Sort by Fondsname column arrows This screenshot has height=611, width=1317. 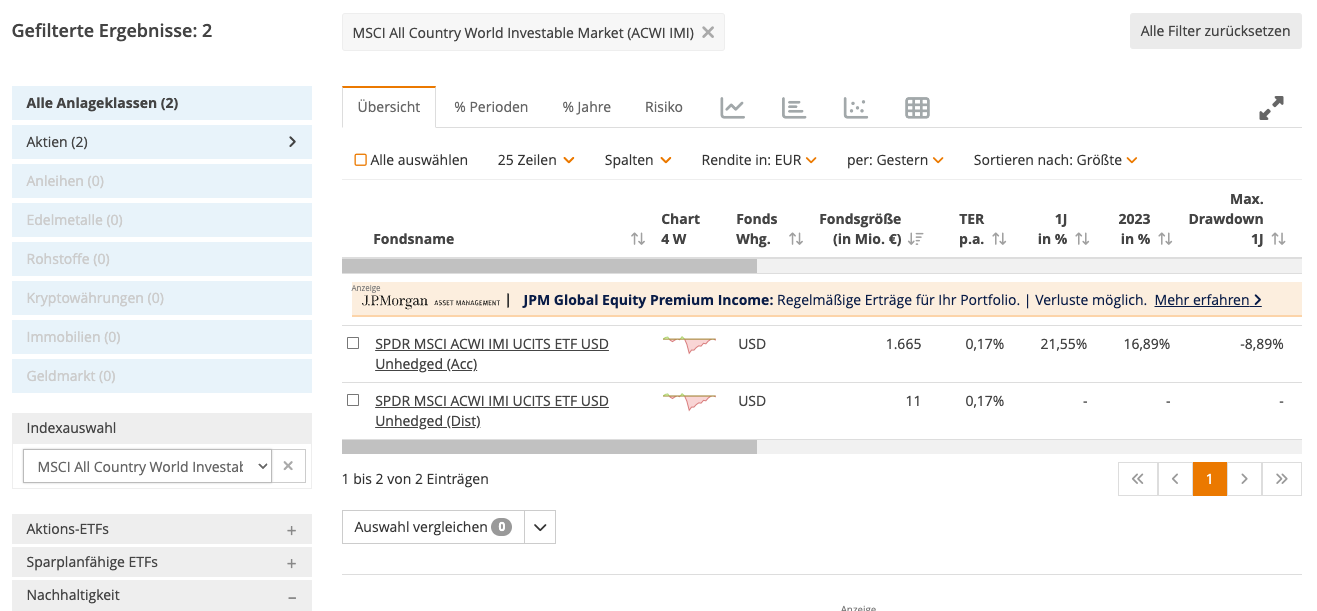(x=638, y=239)
